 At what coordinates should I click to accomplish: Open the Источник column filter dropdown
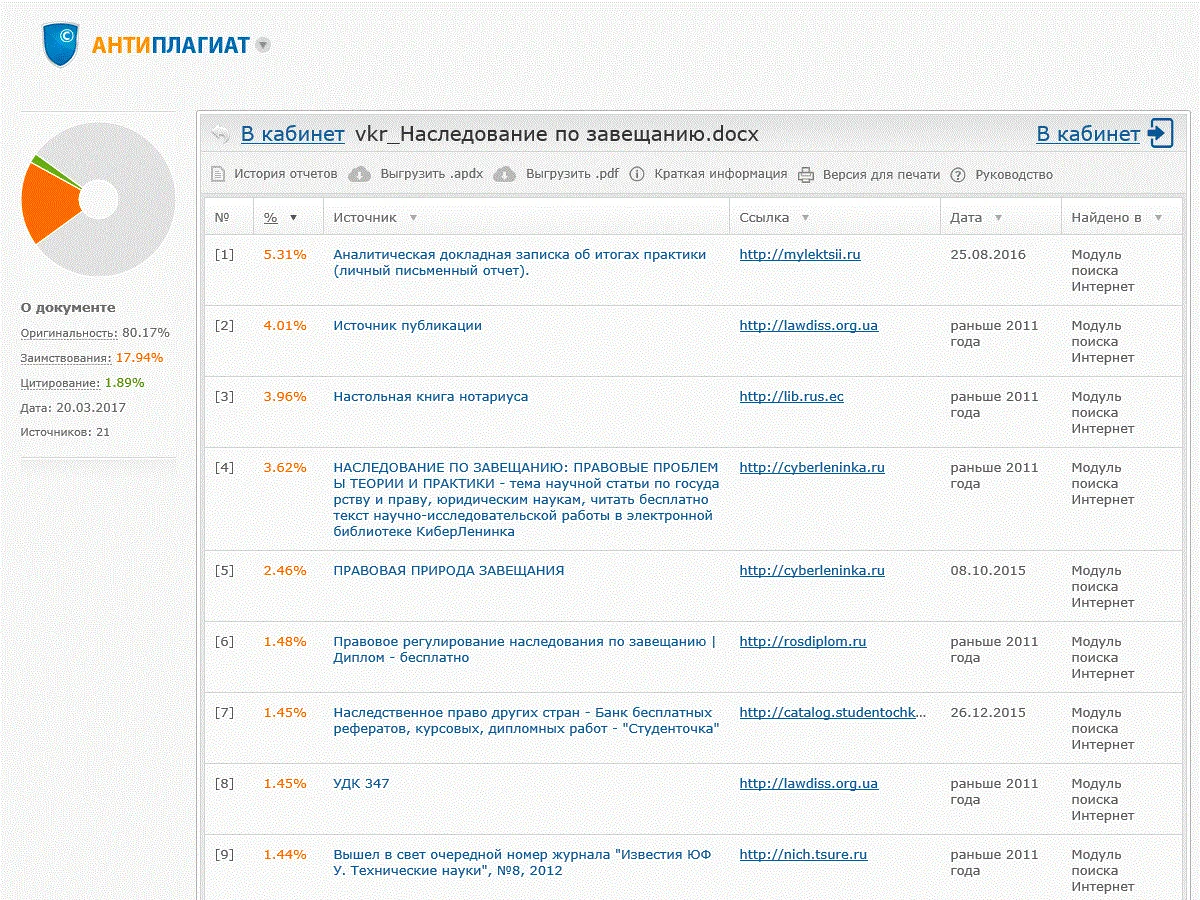coord(413,218)
